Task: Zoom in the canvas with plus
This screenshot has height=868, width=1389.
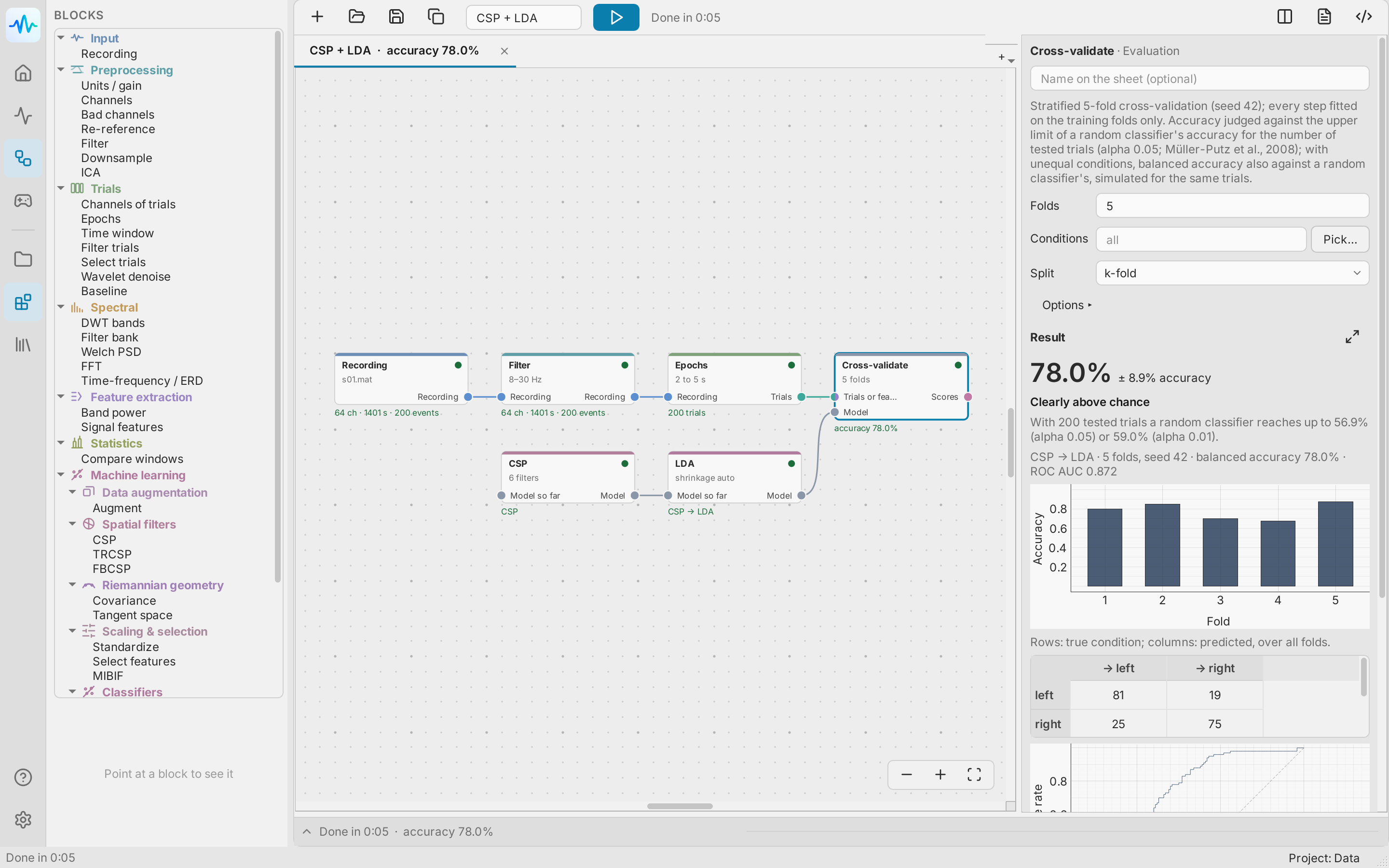Action: 940,774
